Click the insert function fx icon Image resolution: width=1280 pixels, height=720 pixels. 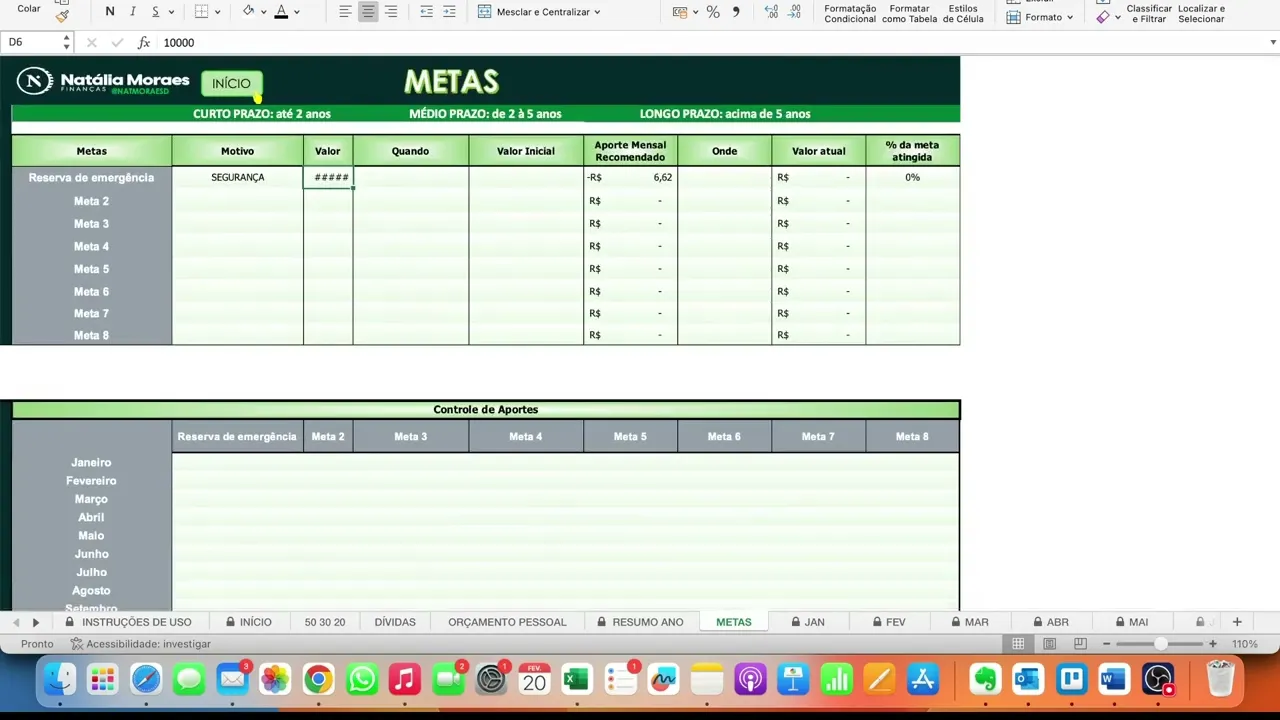tap(143, 42)
